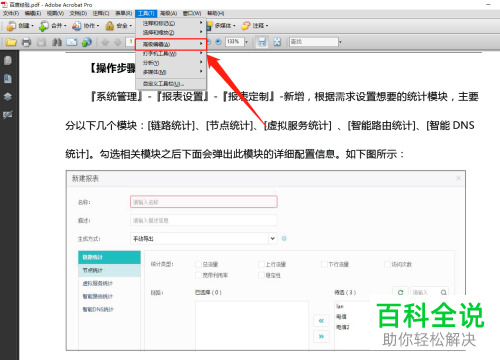
Task: Select the lan entry in 待选 list
Action: tap(340, 306)
